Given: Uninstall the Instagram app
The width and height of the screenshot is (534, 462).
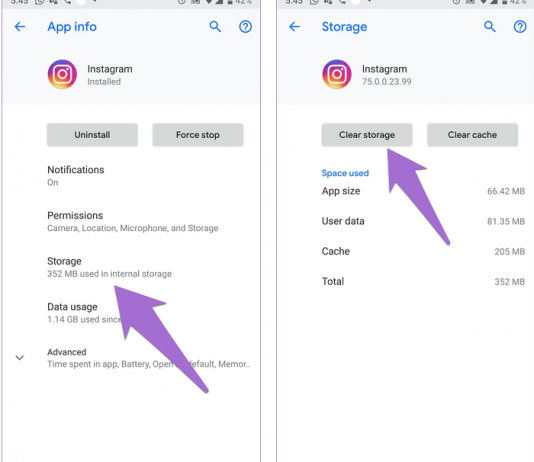Looking at the screenshot, I should [x=92, y=135].
